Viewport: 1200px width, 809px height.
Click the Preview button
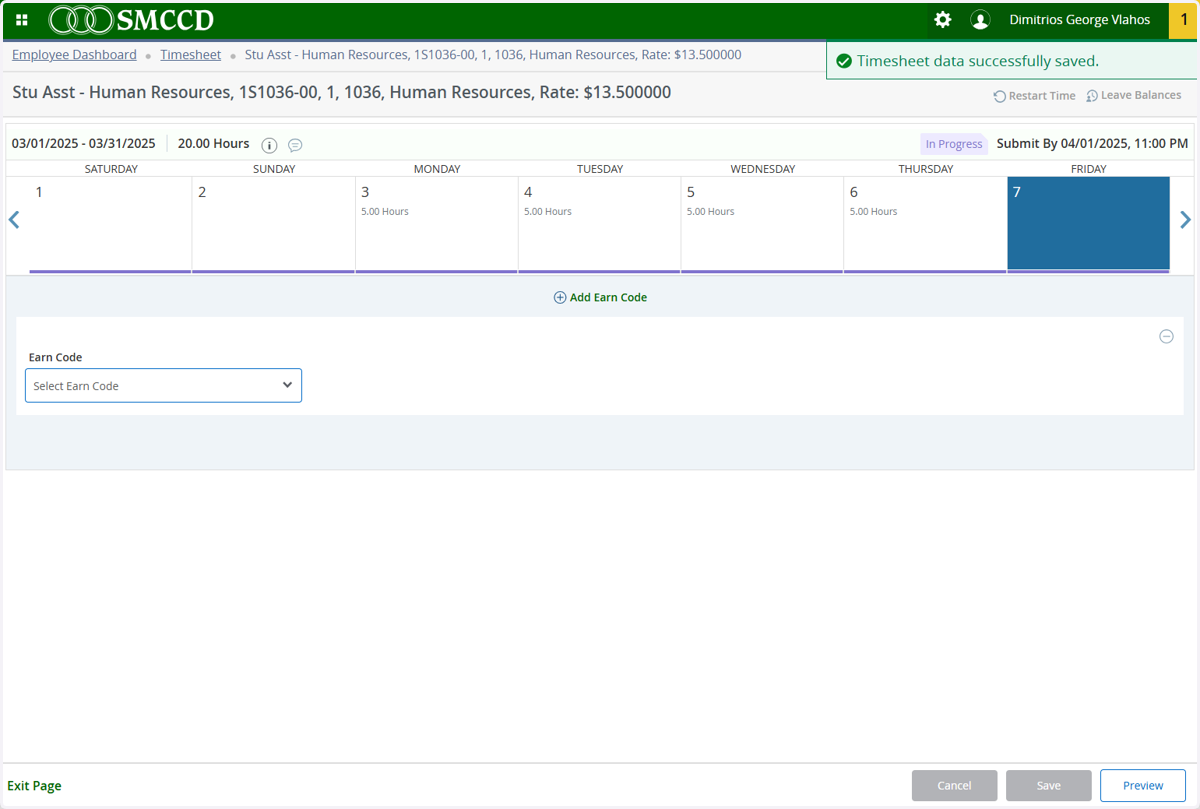pyautogui.click(x=1143, y=785)
